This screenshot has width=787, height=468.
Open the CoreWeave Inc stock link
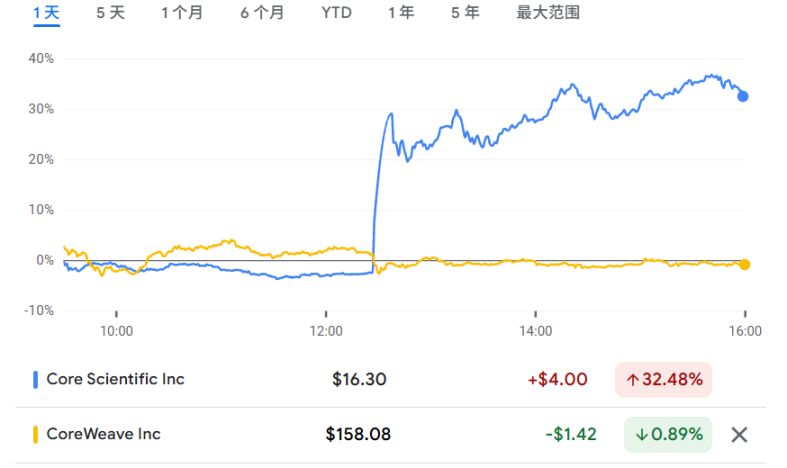tap(103, 434)
